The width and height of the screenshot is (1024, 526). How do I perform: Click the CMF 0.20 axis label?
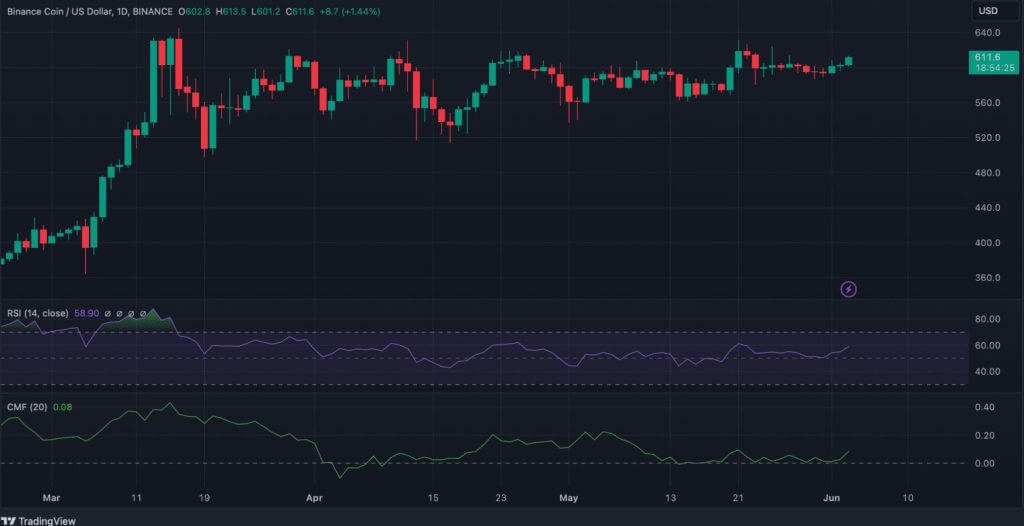(985, 435)
